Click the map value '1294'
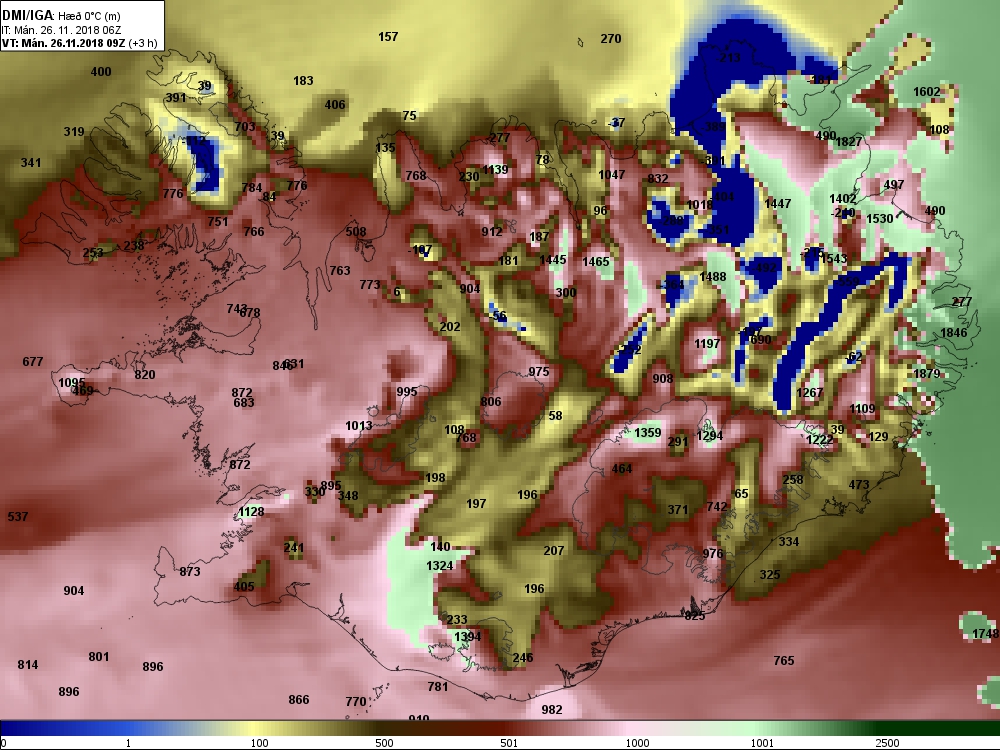 709,436
